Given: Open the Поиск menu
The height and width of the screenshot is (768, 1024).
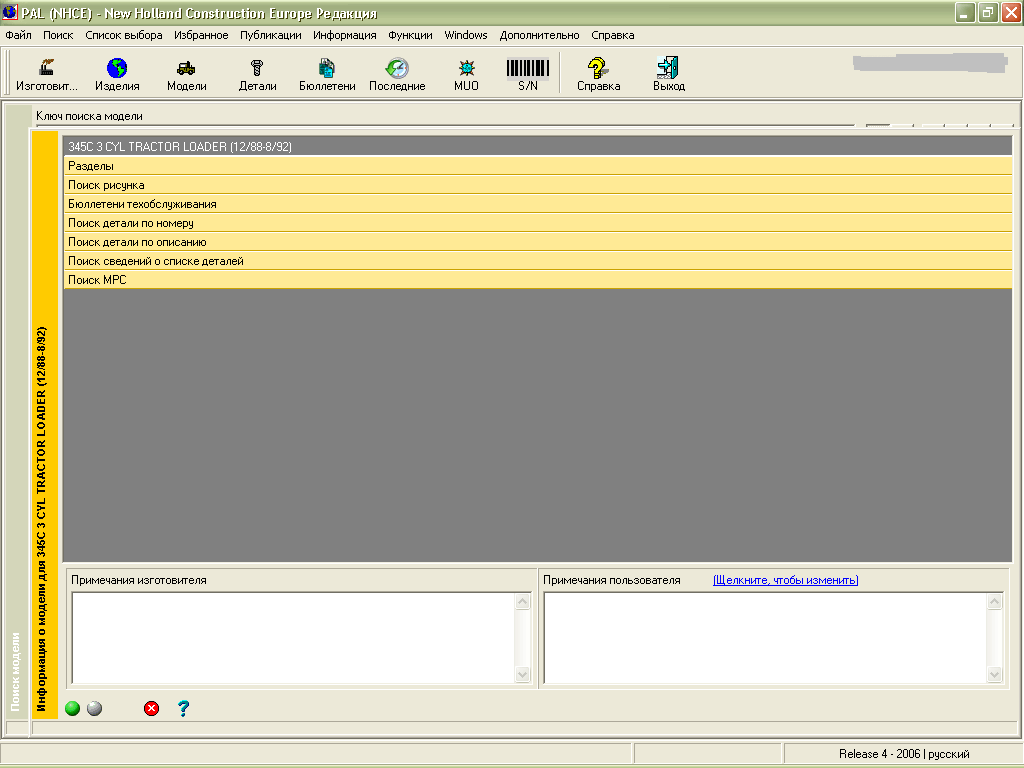Looking at the screenshot, I should (x=58, y=35).
